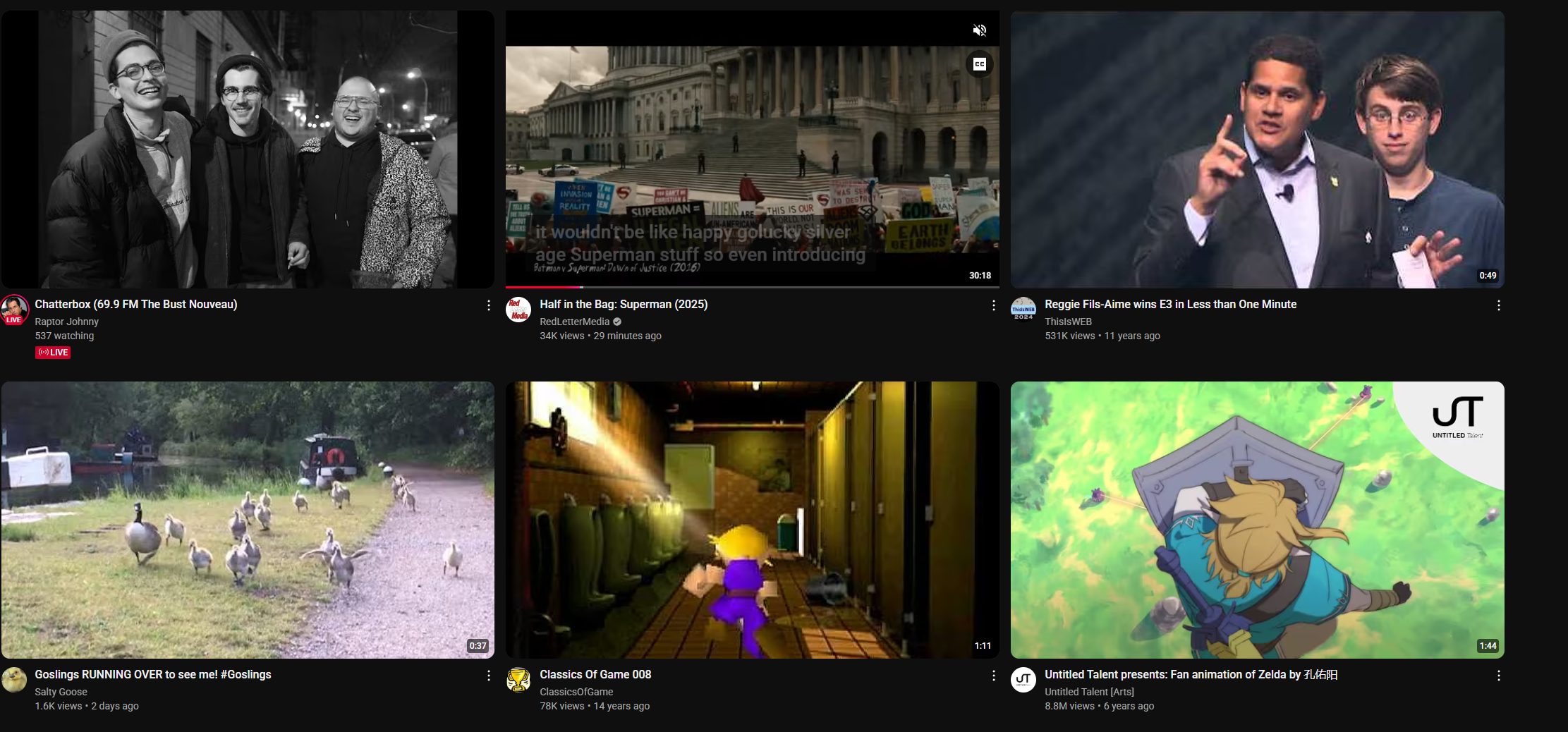Open more options for Classics Of Game 008
Screen dimensions: 1568x732
click(x=993, y=676)
